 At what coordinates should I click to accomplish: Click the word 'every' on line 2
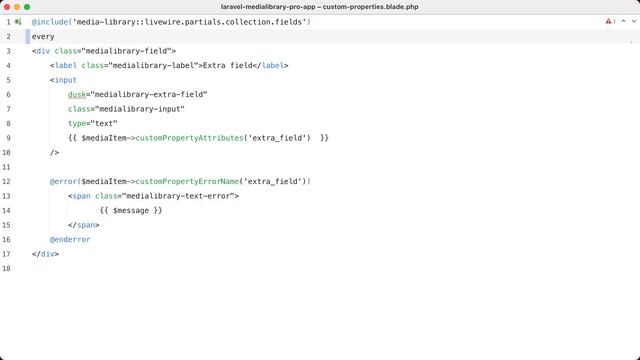click(x=43, y=36)
